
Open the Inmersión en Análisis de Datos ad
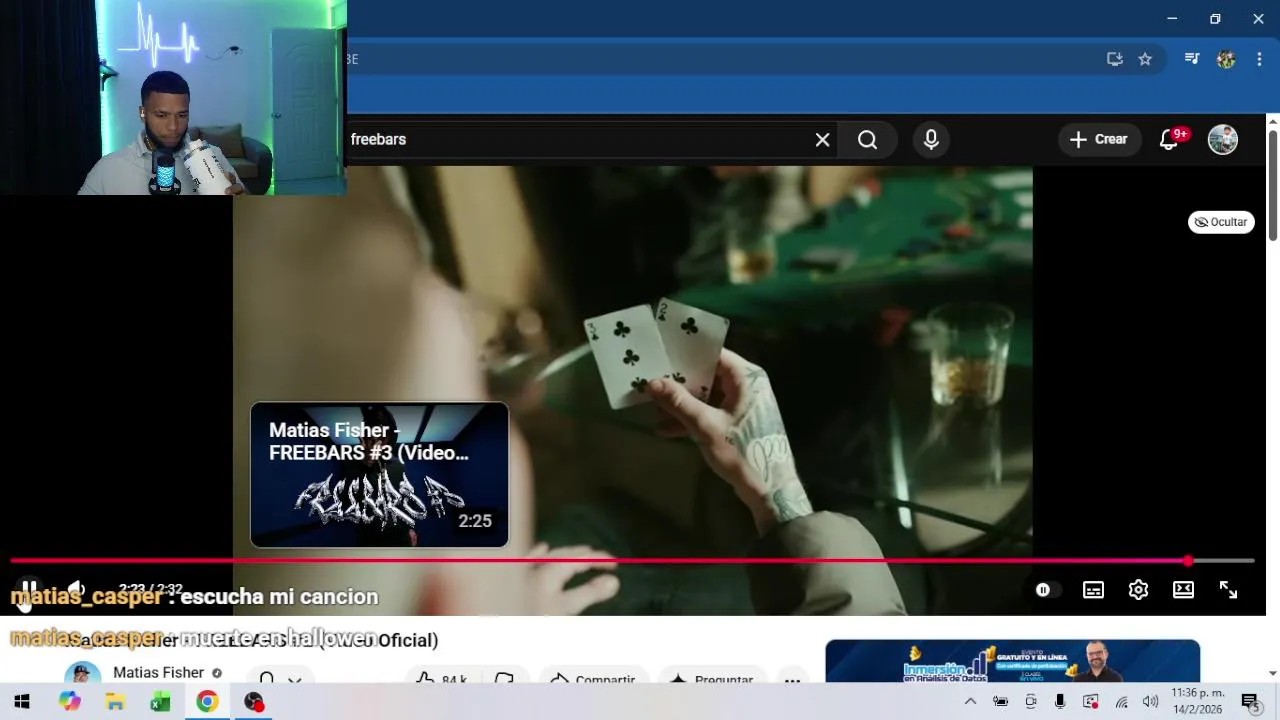click(1012, 661)
